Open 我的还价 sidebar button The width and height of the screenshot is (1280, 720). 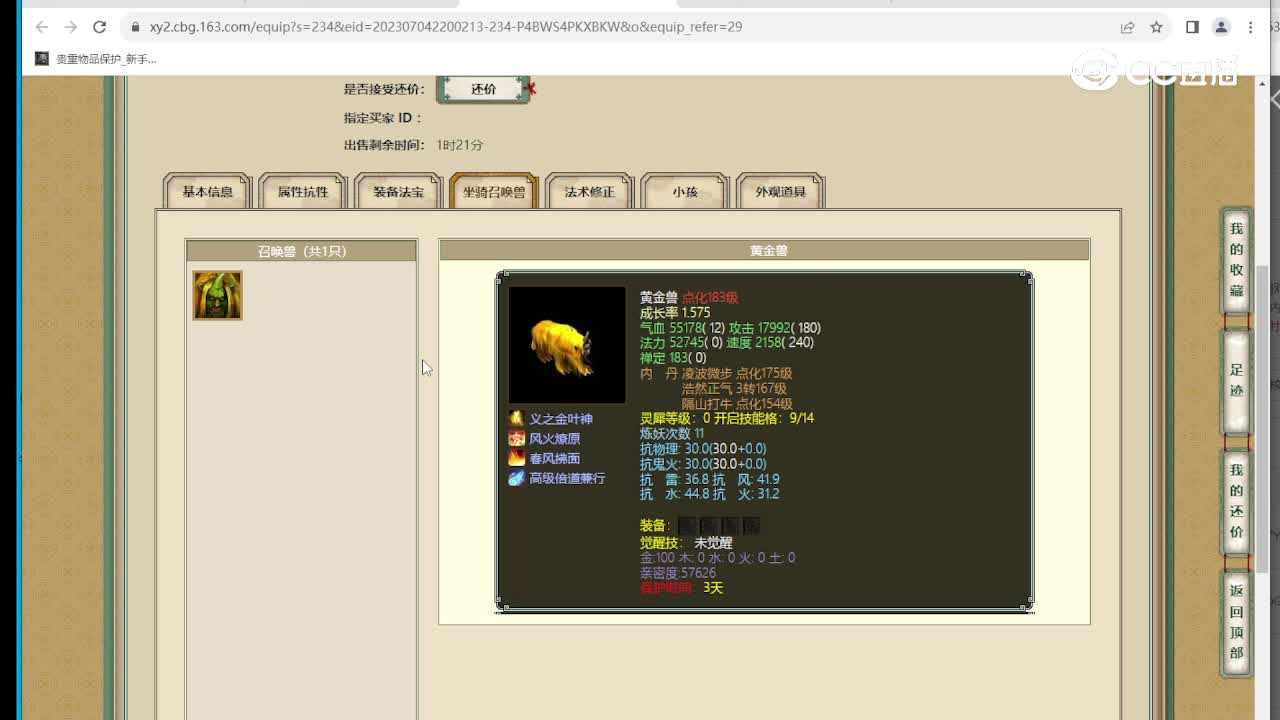pos(1236,501)
